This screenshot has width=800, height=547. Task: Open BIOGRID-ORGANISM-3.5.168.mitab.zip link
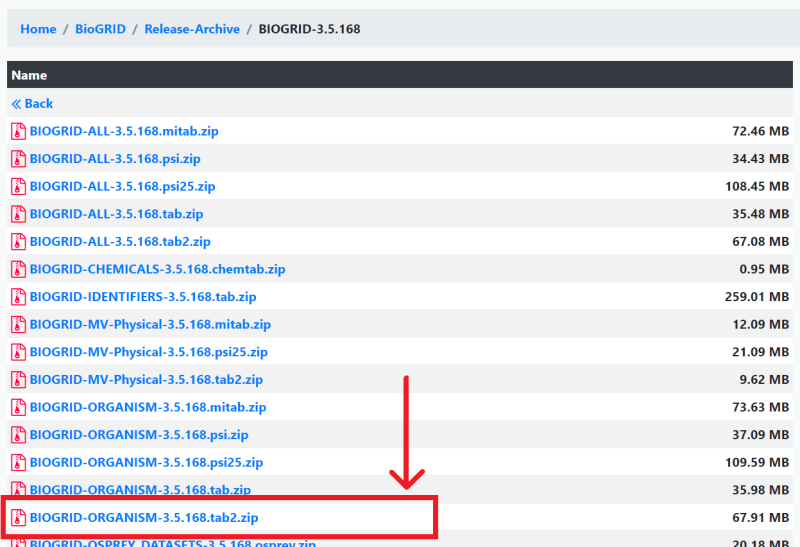point(148,407)
